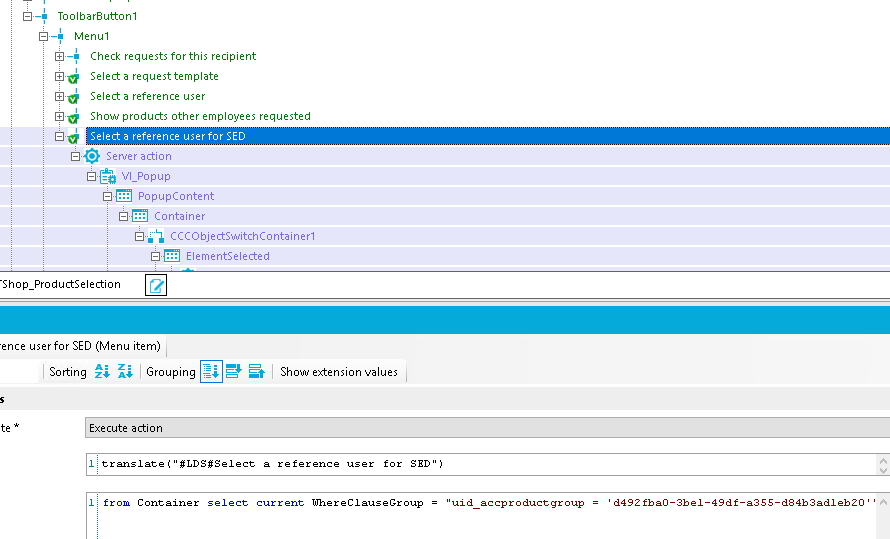
Task: Sort properties ascending A to Z
Action: (102, 372)
